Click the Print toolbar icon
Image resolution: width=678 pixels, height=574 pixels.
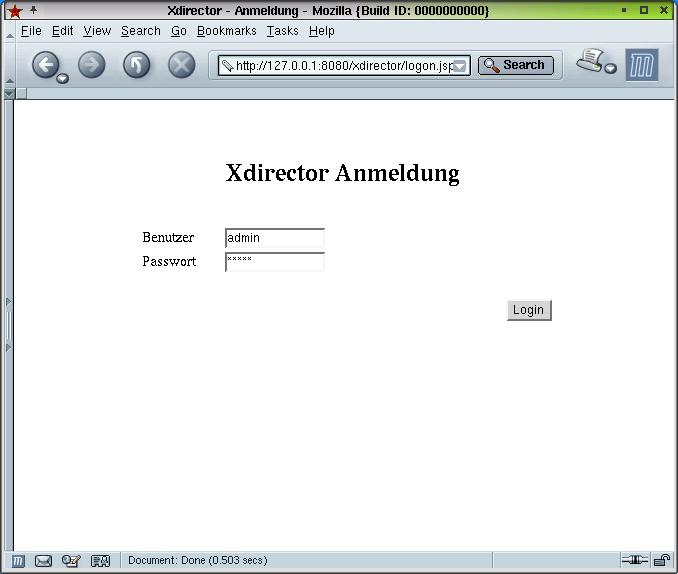pos(590,61)
